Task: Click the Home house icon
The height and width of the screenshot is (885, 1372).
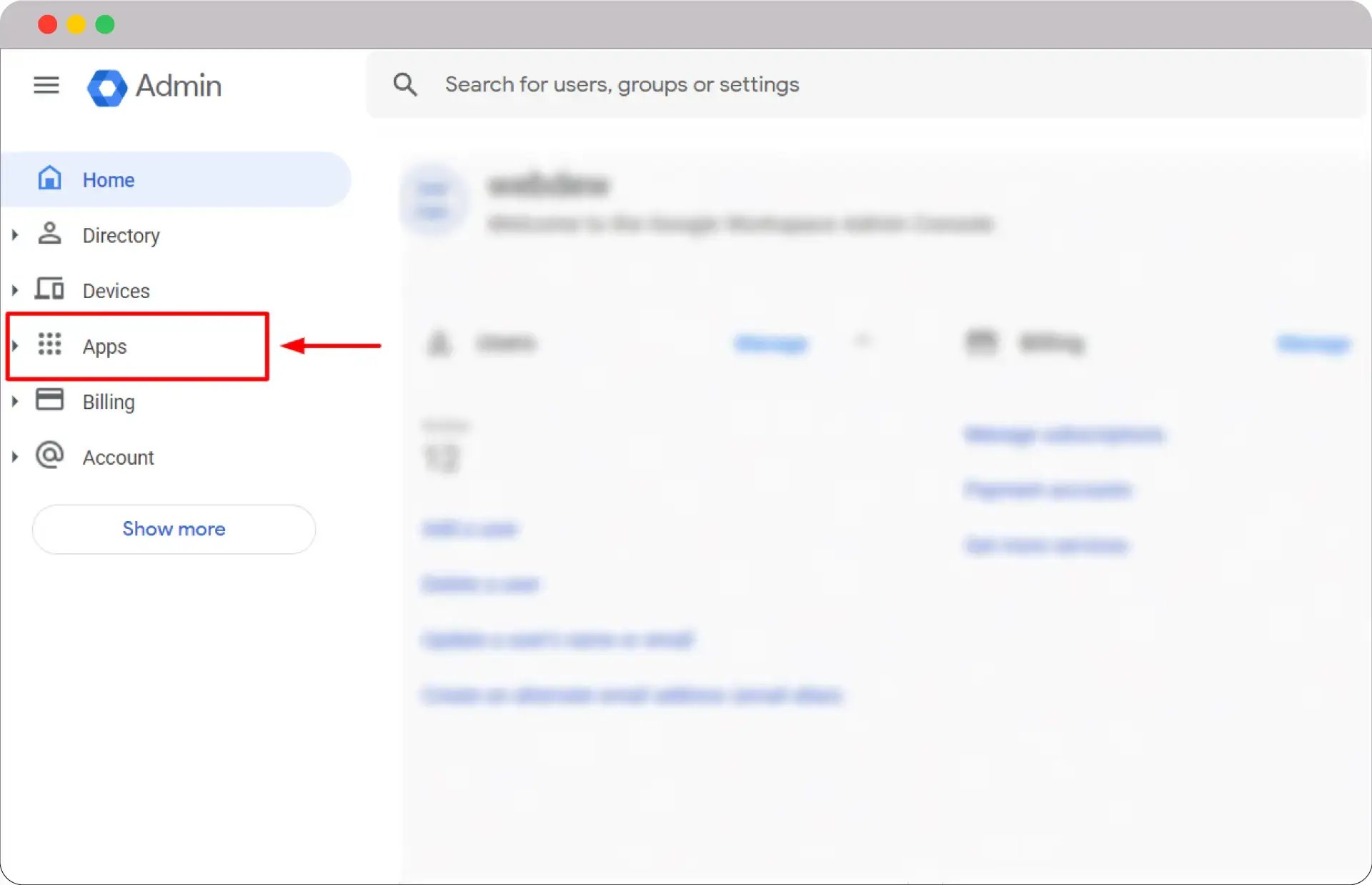Action: pos(49,178)
